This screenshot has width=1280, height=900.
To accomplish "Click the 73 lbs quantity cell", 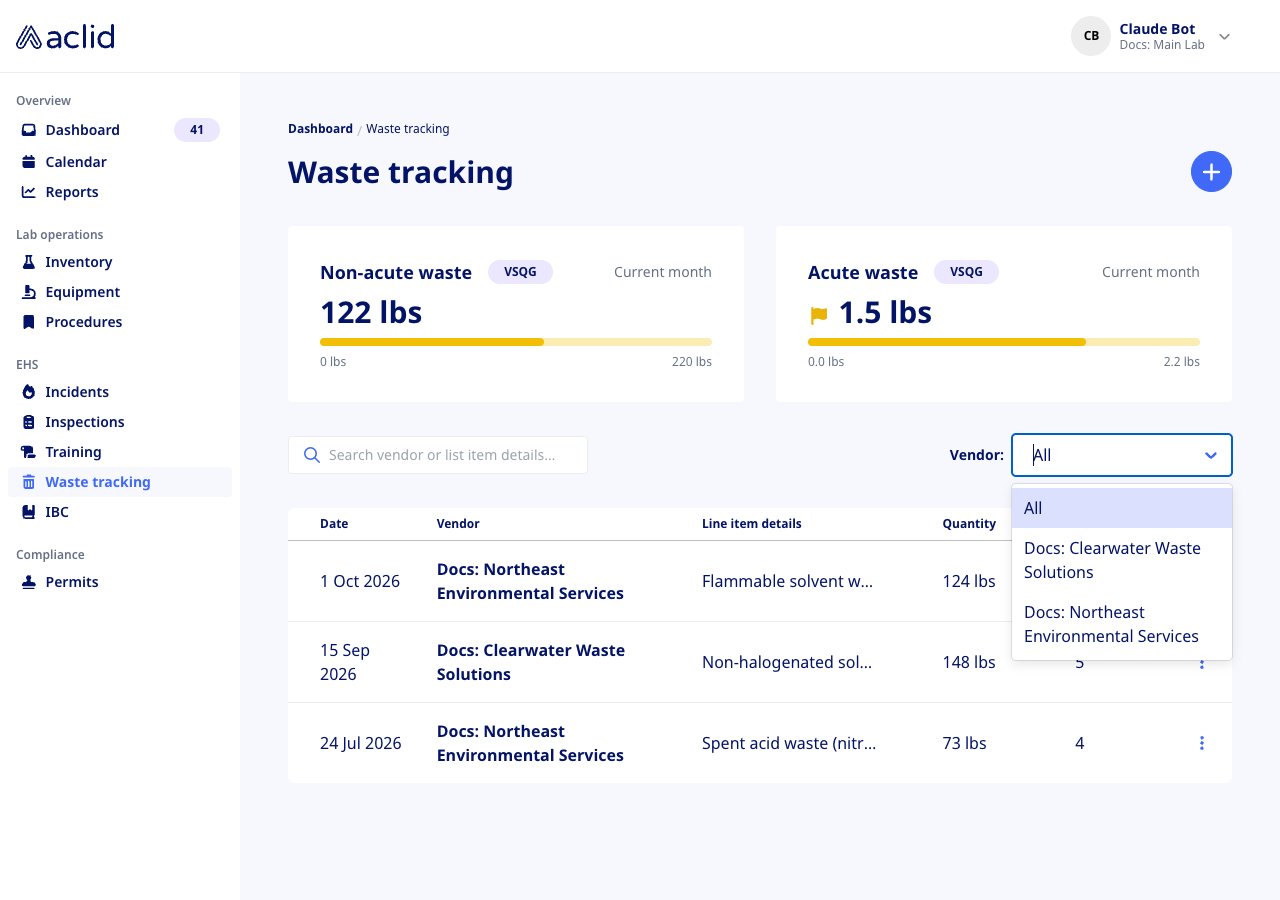I will (x=964, y=743).
